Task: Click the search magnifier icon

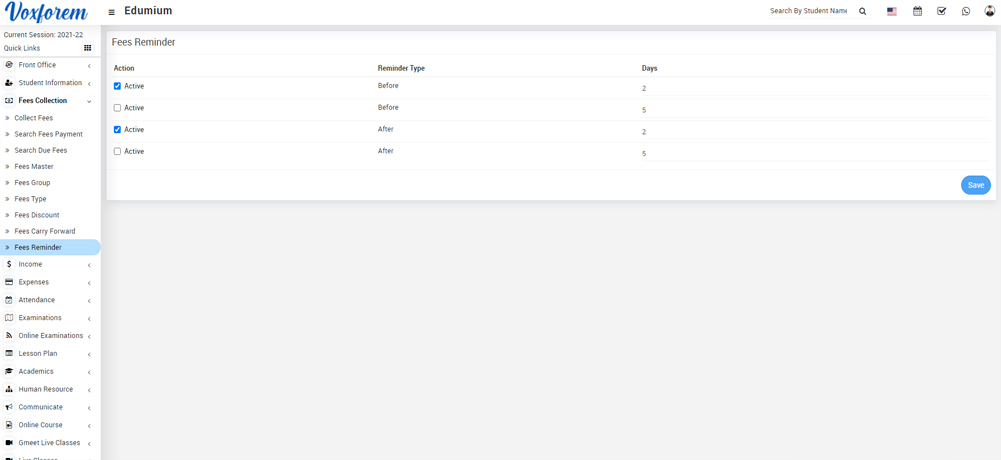Action: click(x=863, y=11)
